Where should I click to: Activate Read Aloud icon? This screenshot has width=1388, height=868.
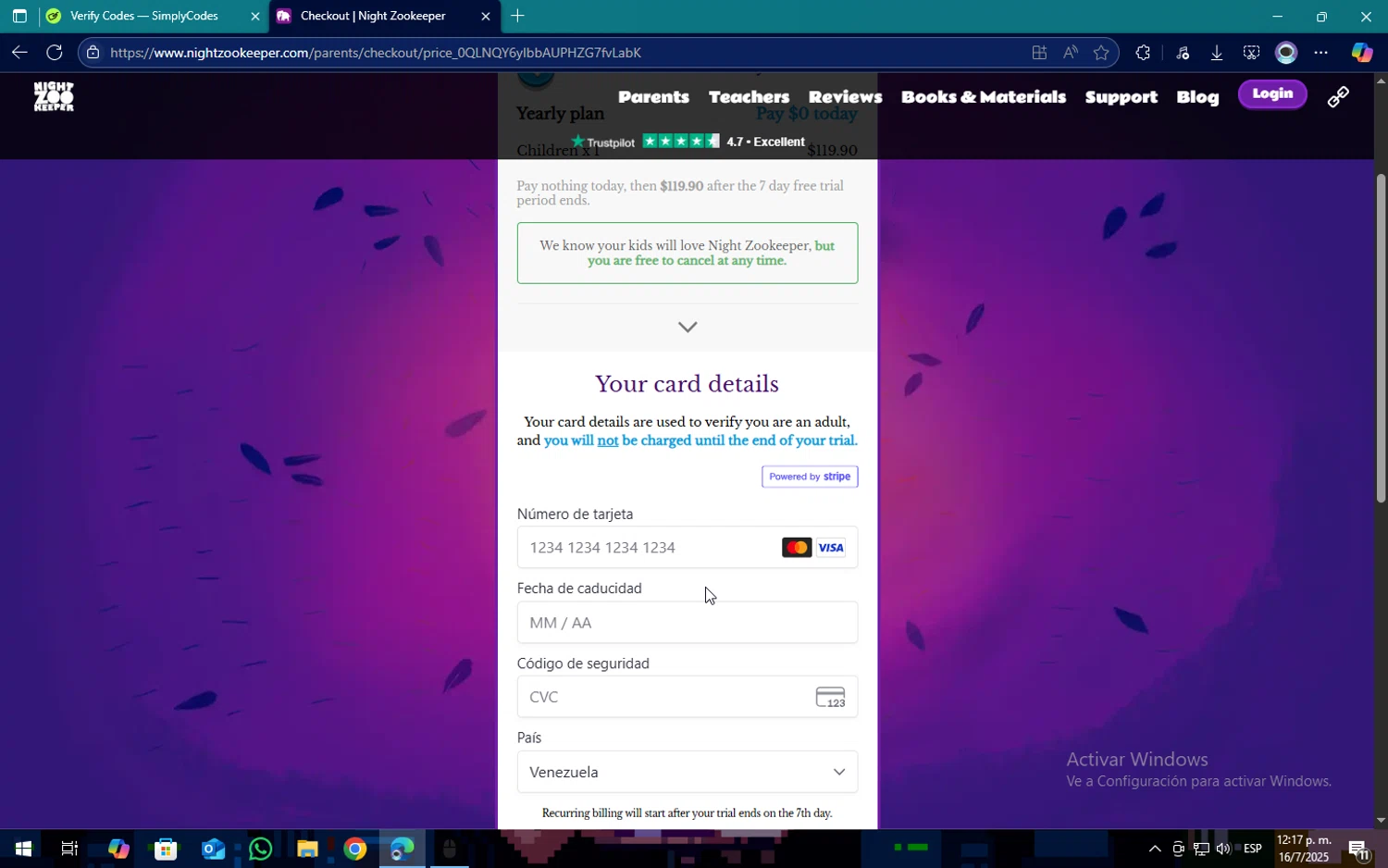tap(1071, 53)
